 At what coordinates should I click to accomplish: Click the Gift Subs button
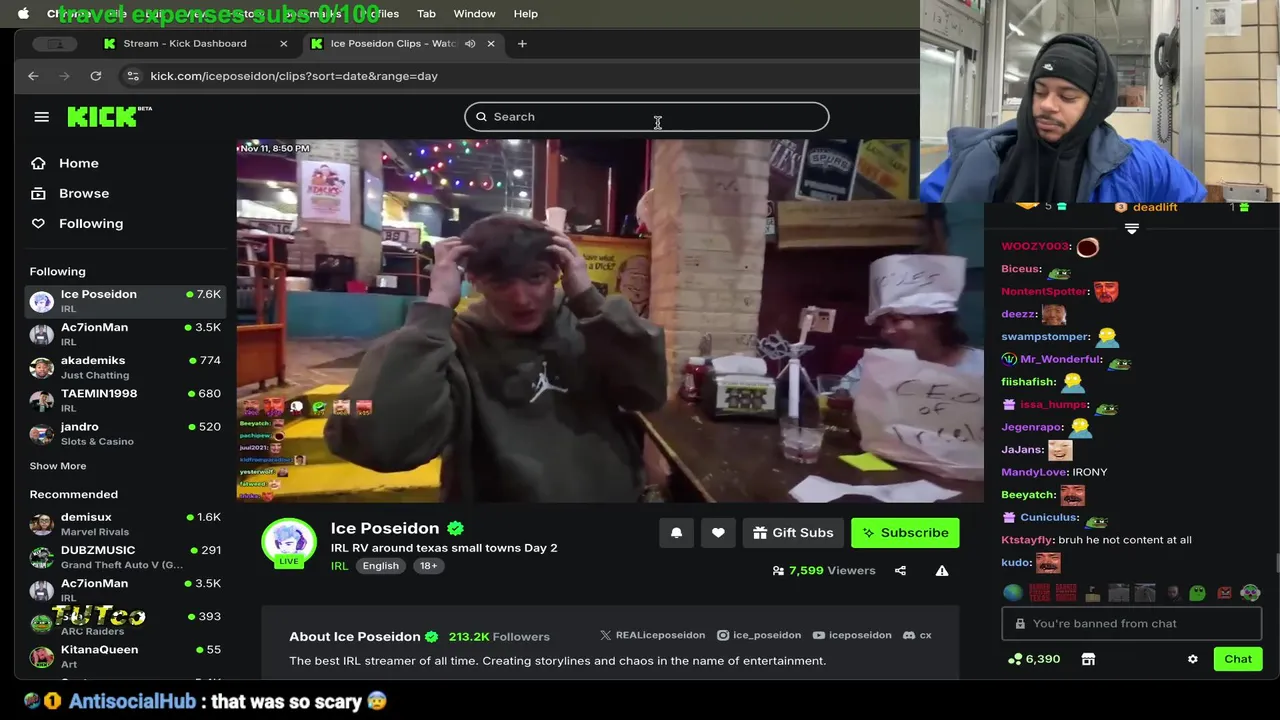coord(793,533)
